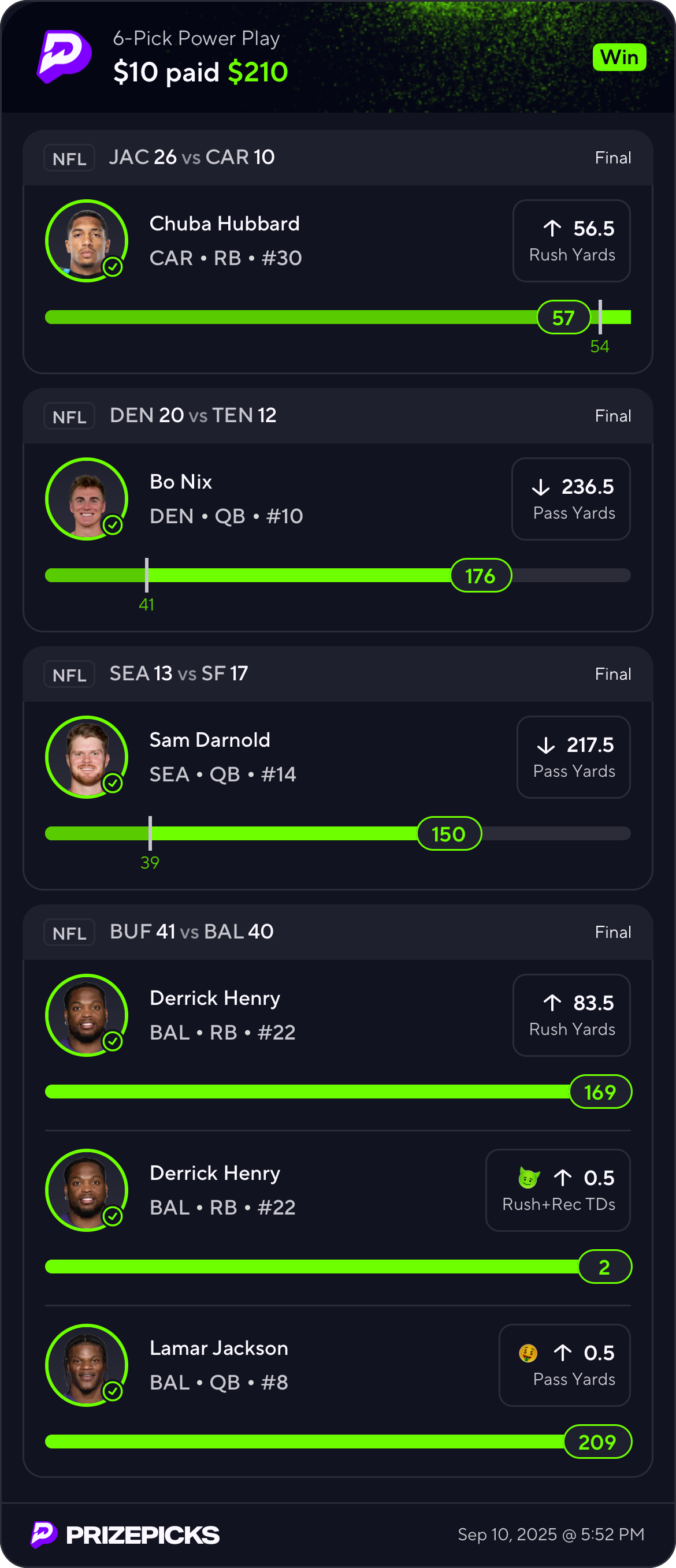Click the green checkmark on Chuba Hubbard's avatar
676x1568 pixels.
[113, 267]
